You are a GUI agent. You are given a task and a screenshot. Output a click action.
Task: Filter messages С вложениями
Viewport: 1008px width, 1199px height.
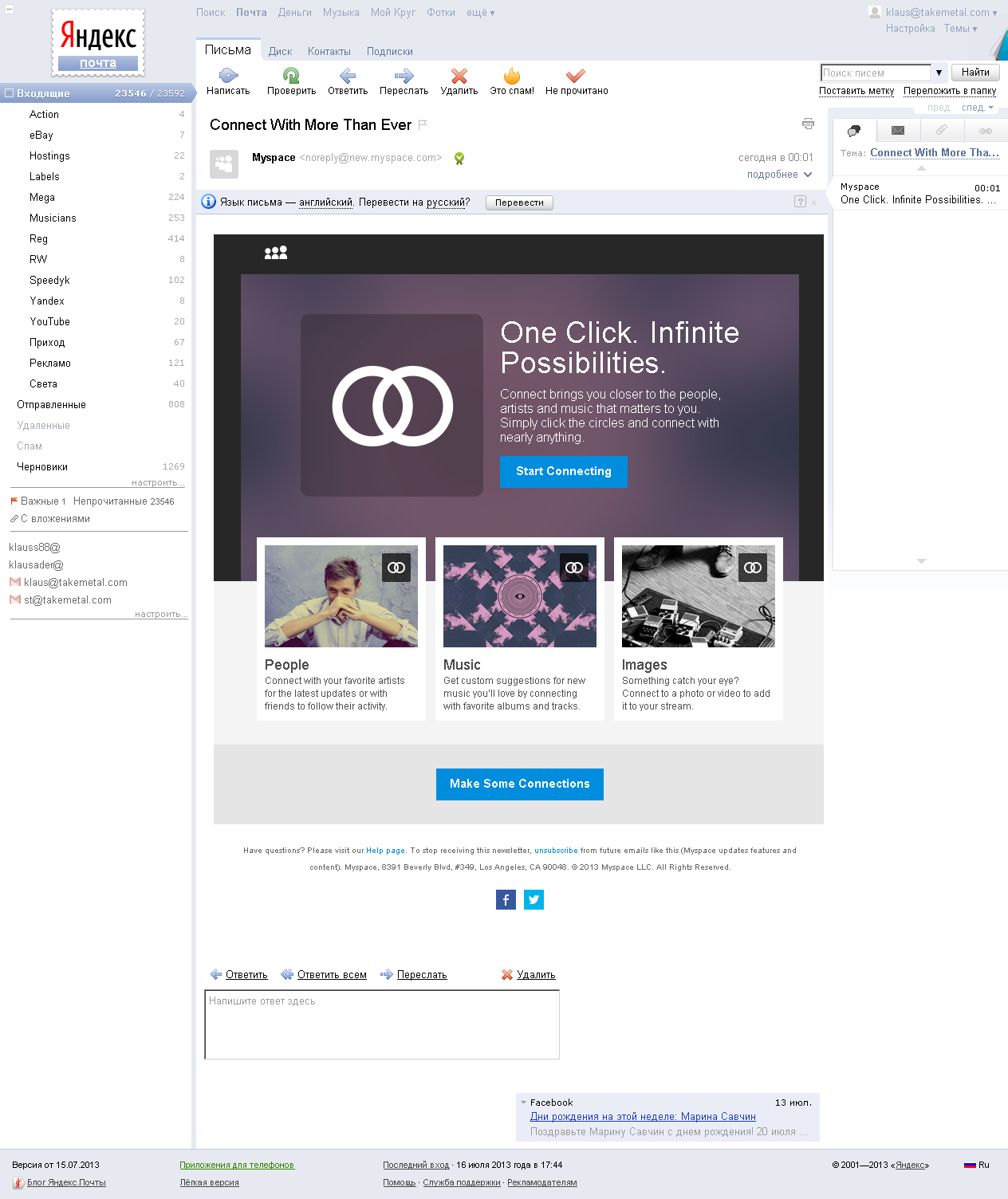point(50,519)
